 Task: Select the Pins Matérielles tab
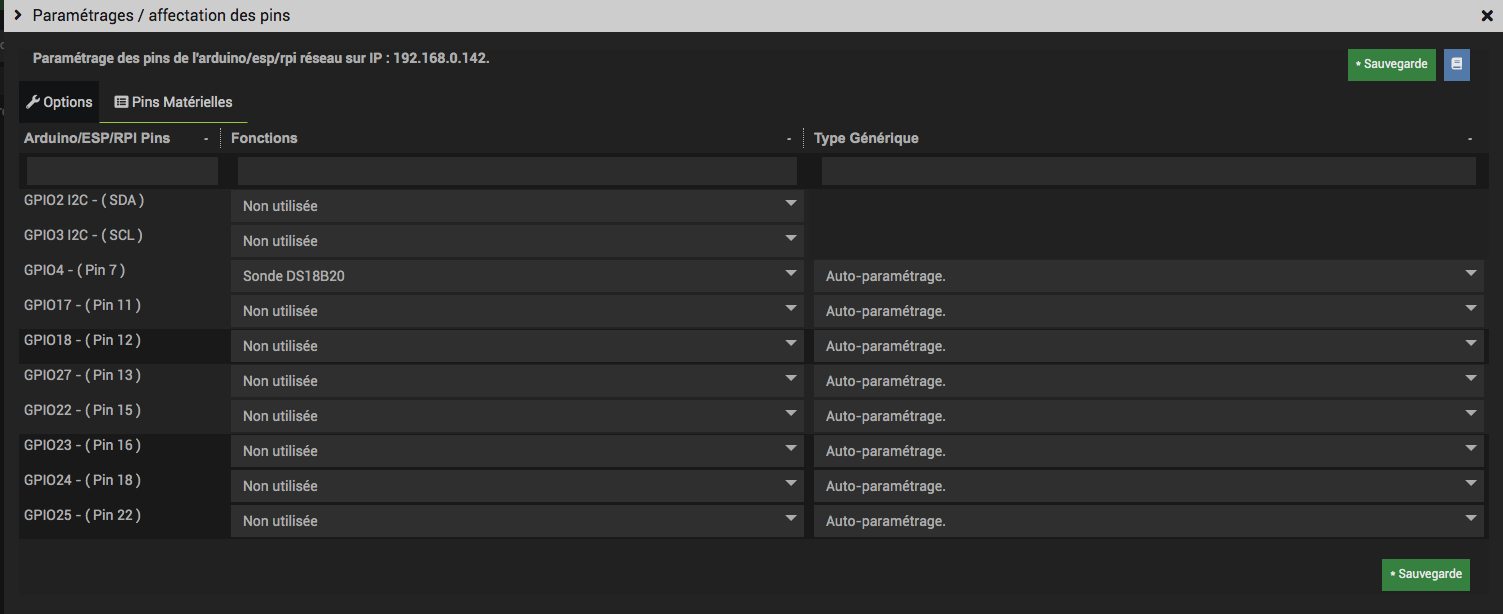(173, 102)
